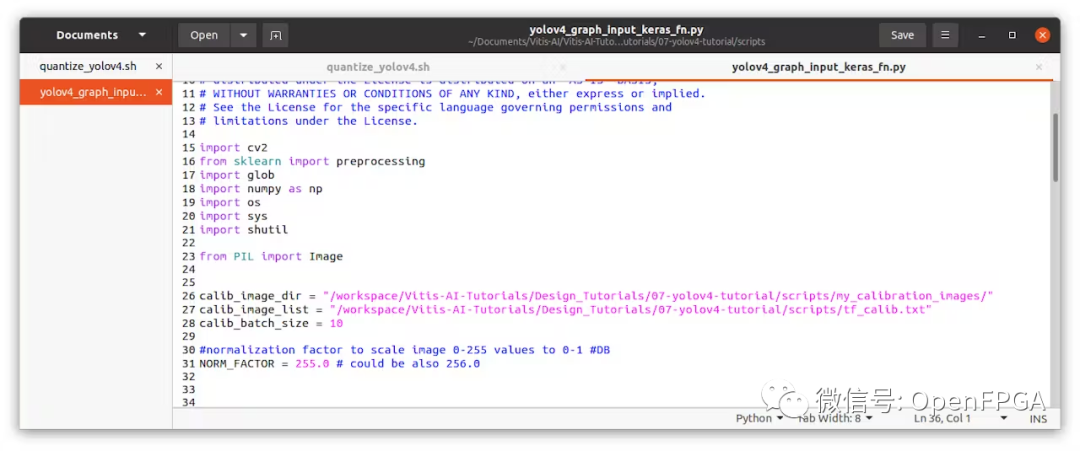Save the file with the Save button
The height and width of the screenshot is (451, 1080).
(902, 35)
